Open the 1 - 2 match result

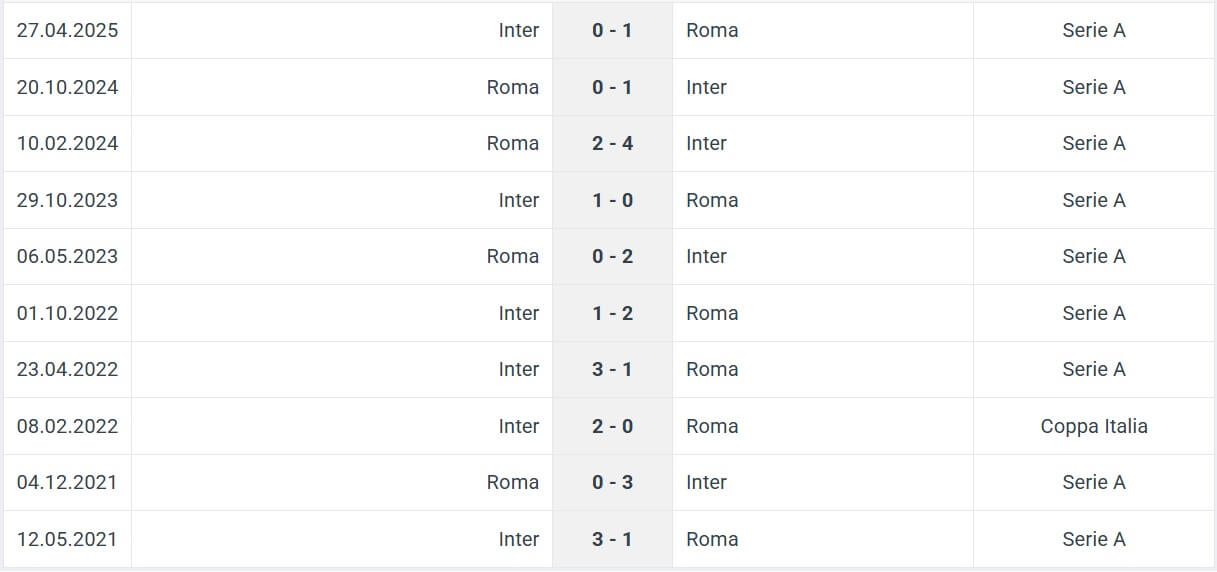click(612, 313)
